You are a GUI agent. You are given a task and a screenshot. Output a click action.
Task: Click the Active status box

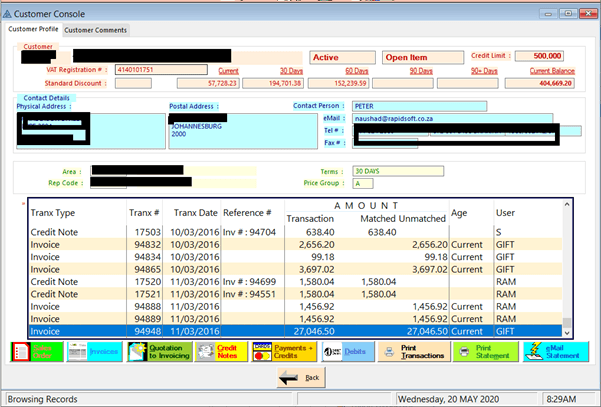tap(342, 57)
